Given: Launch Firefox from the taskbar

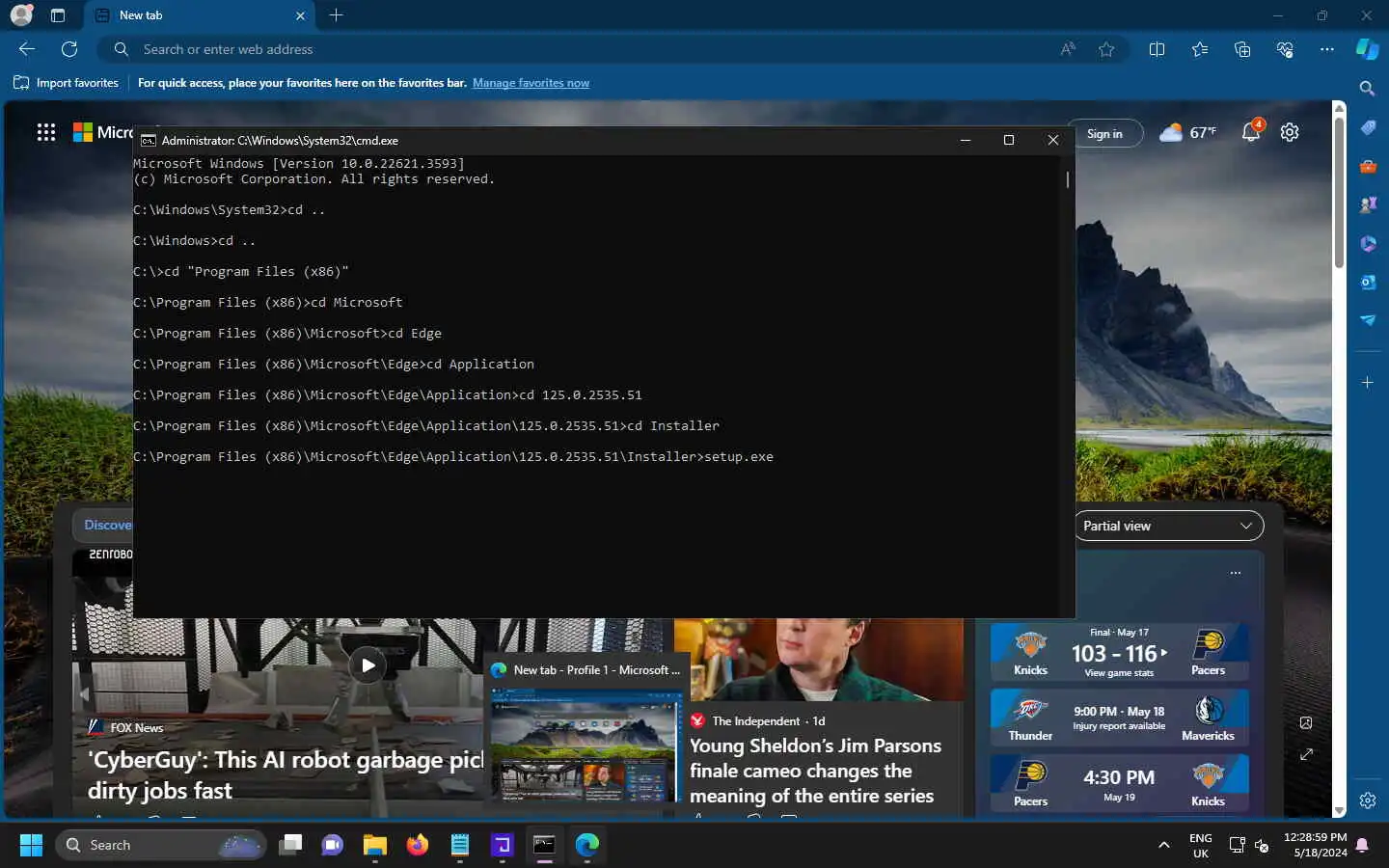Looking at the screenshot, I should tap(418, 845).
